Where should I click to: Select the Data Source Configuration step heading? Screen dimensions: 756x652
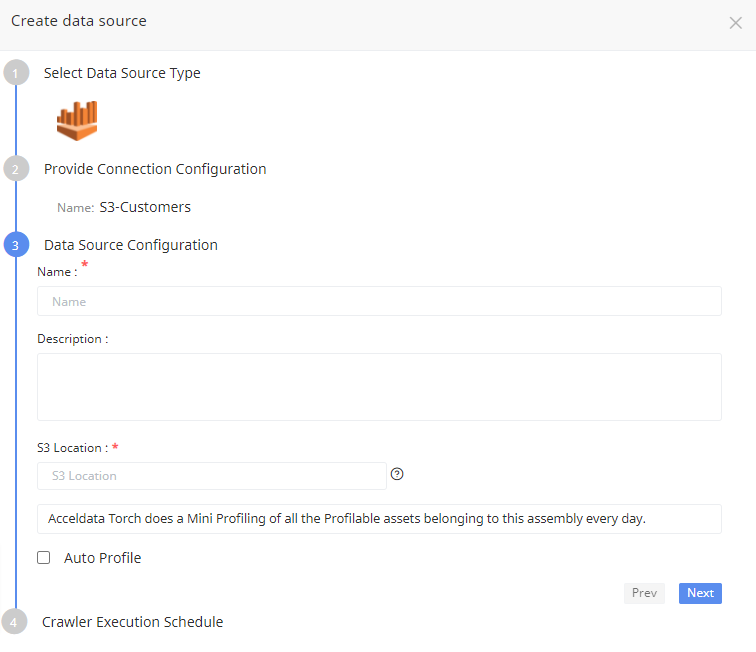(x=130, y=245)
